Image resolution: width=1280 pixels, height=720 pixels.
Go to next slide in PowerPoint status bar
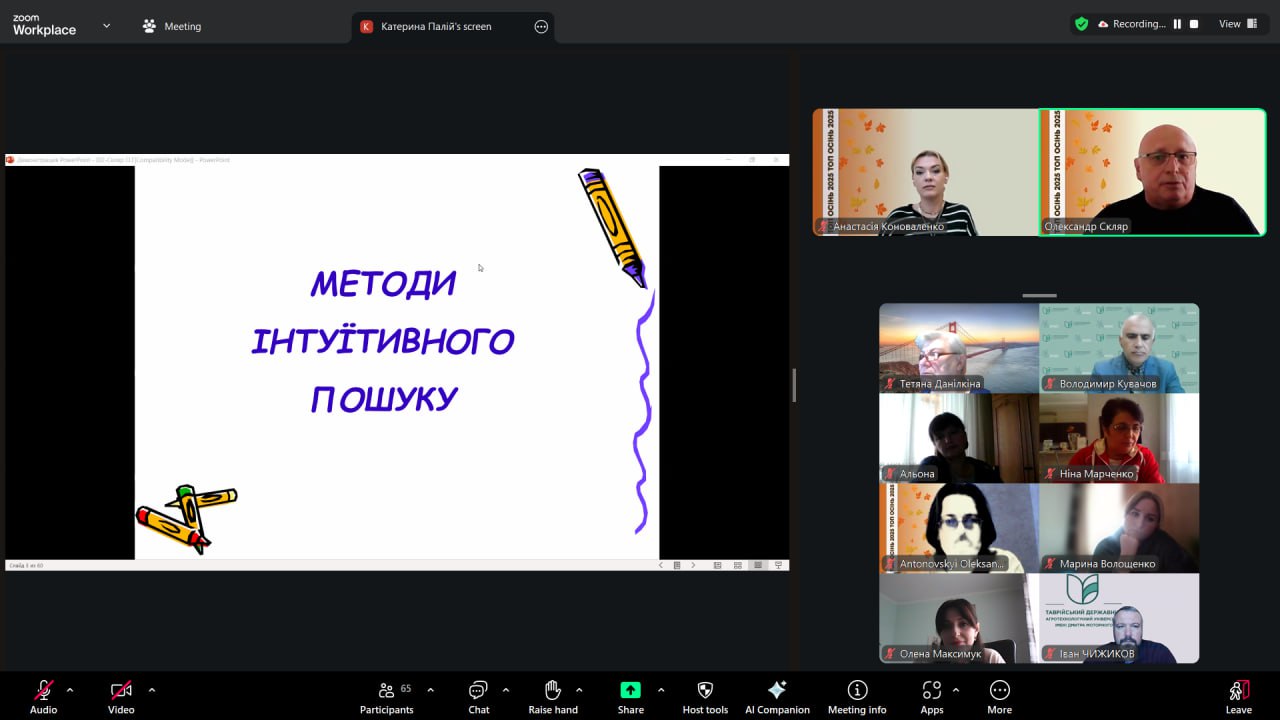693,565
